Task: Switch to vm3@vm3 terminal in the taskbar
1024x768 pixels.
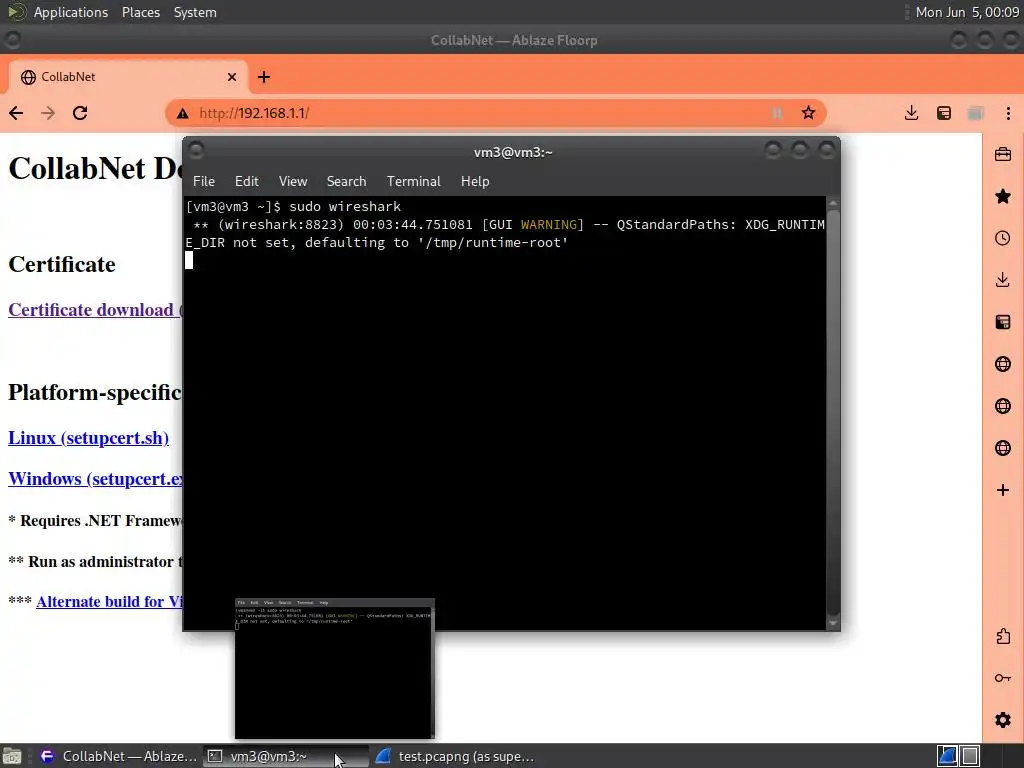Action: point(285,756)
